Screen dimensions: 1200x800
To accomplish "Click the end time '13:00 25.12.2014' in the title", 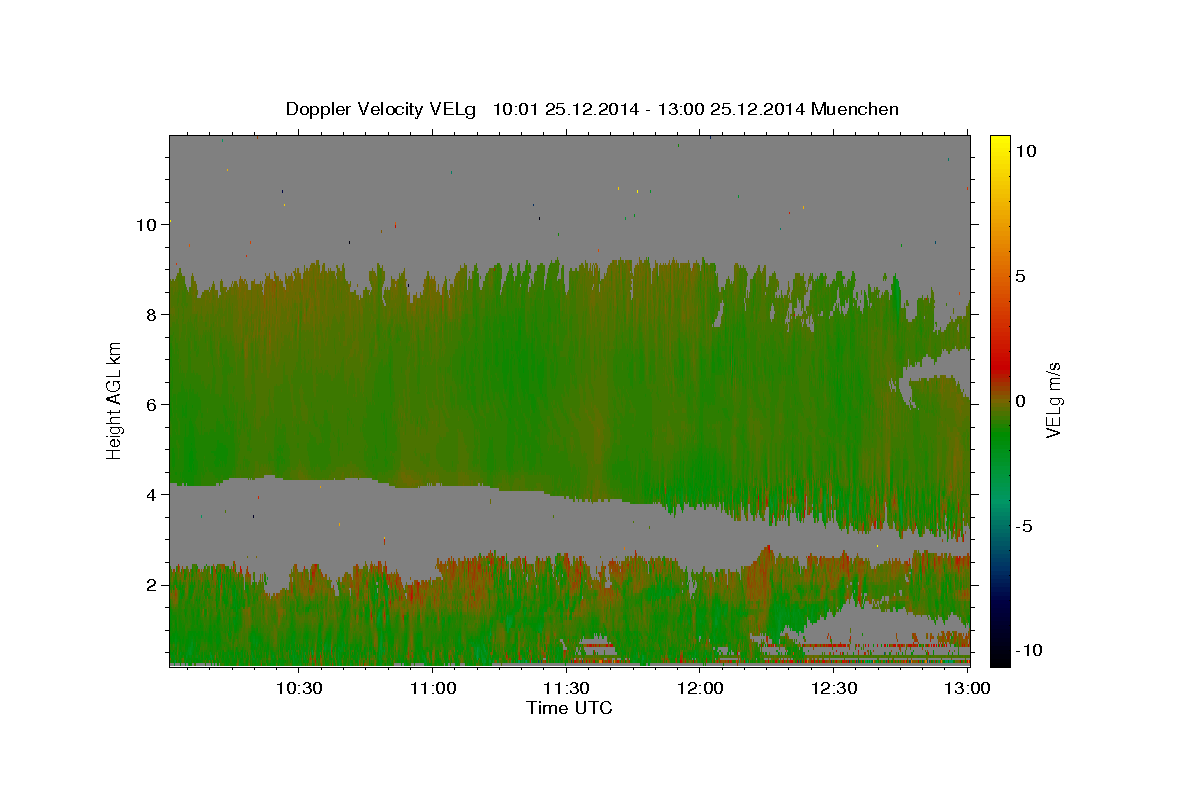I will click(x=733, y=109).
